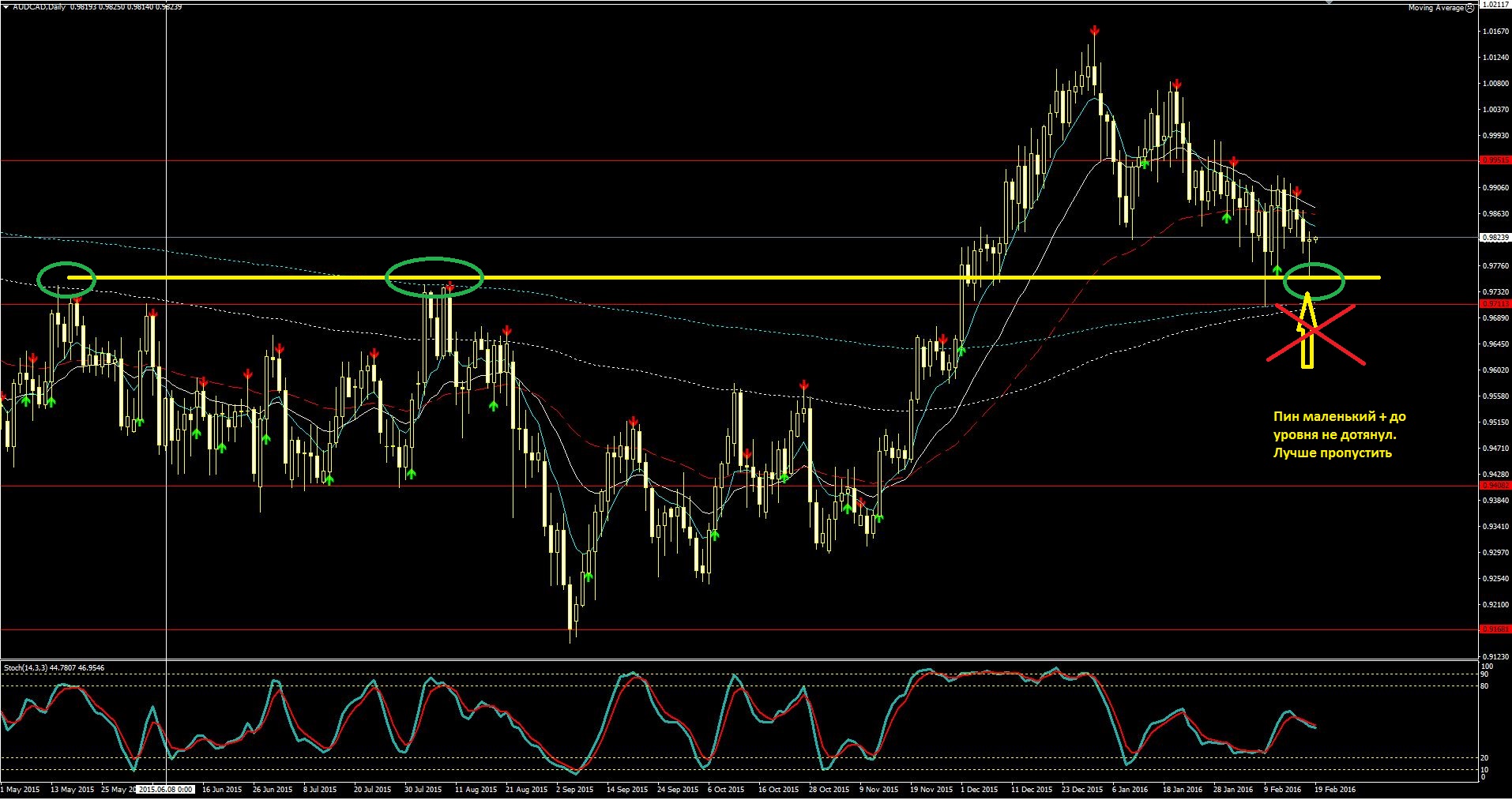
Task: Click the 0.91230 price on the scale
Action: [x=1496, y=657]
